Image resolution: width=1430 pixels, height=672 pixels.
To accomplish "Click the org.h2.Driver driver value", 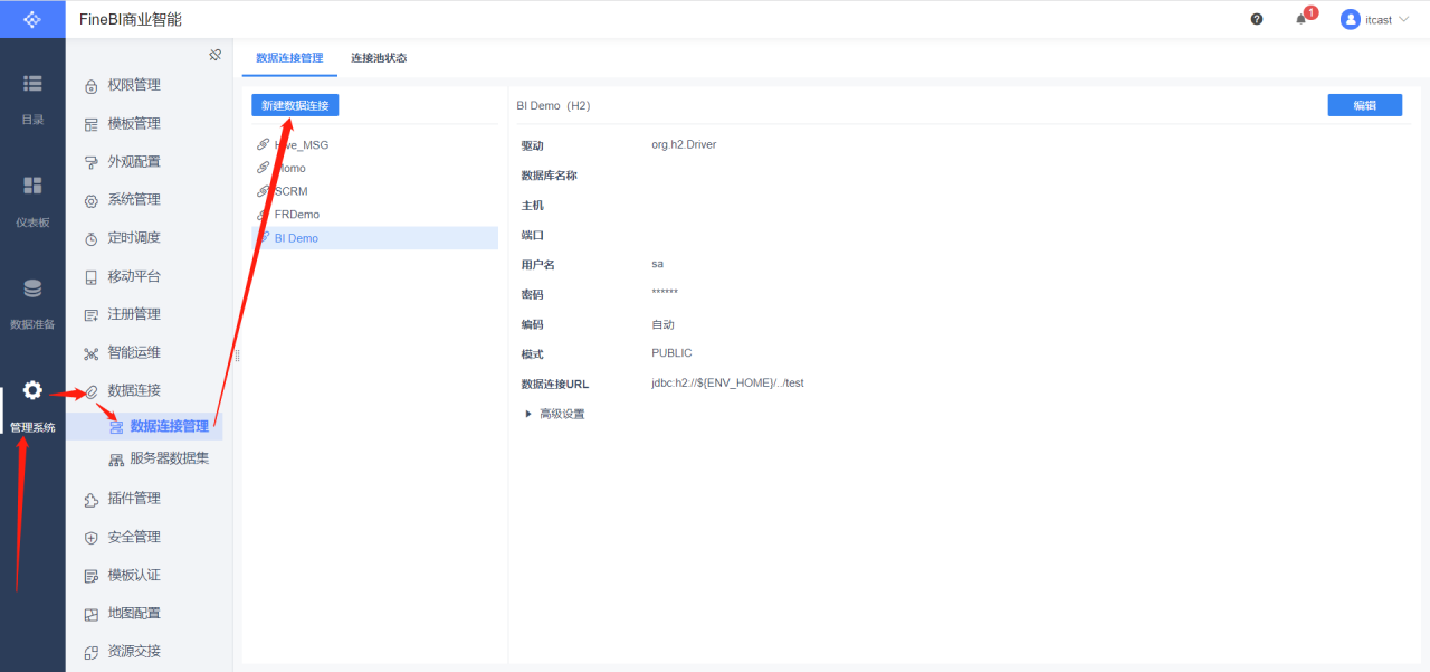I will 683,145.
